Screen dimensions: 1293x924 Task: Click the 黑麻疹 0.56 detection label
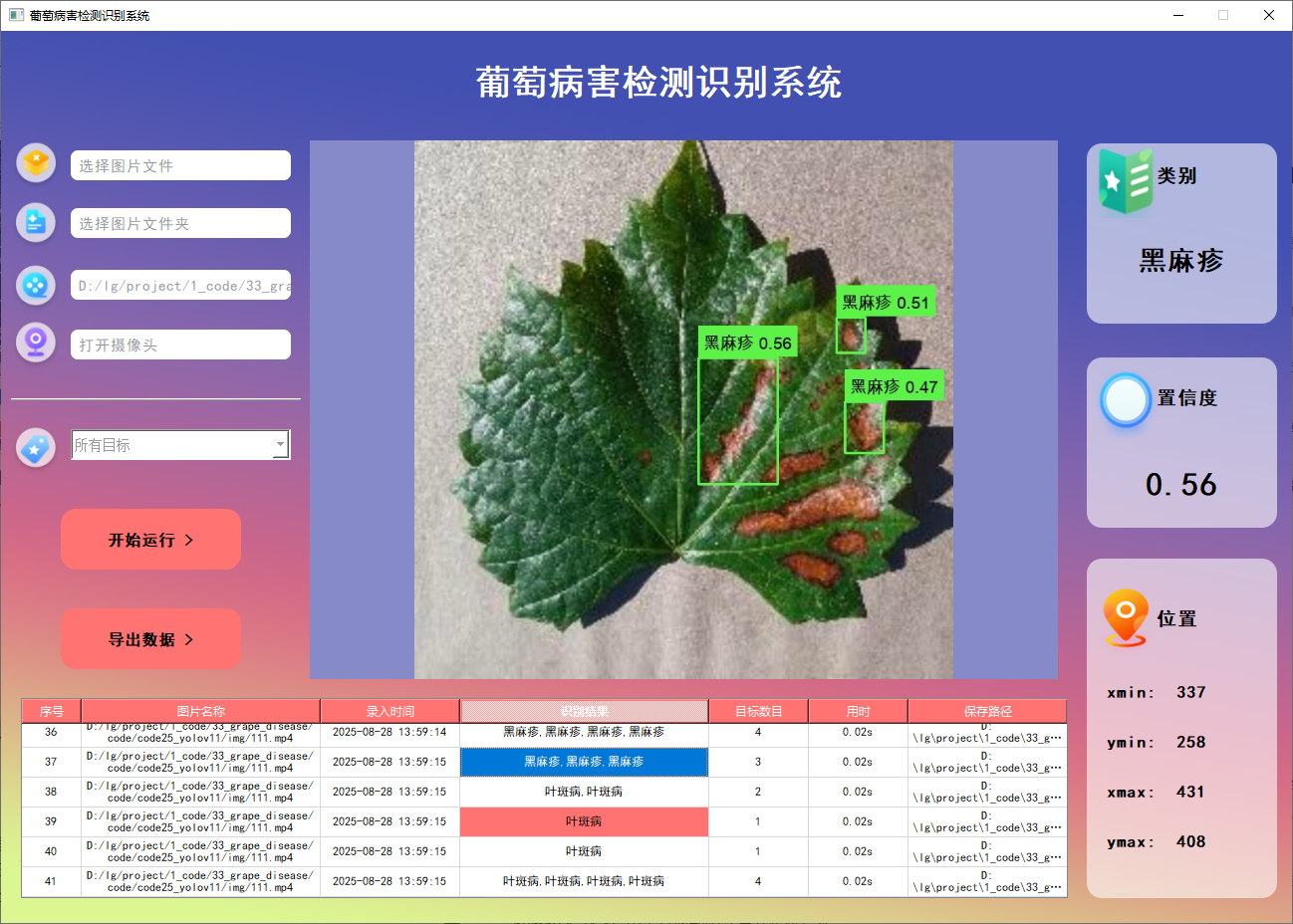coord(747,343)
